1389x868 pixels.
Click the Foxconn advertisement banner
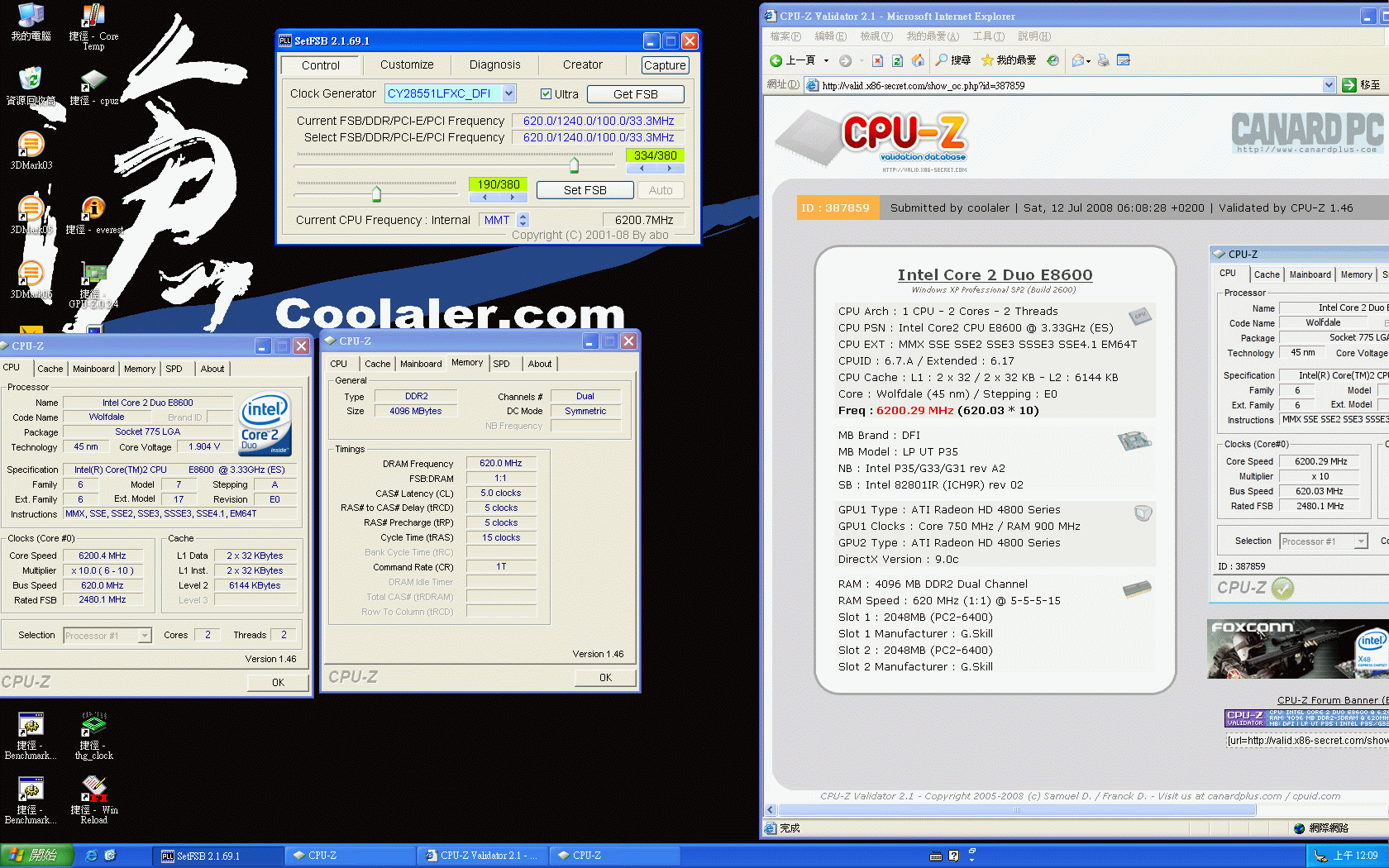click(x=1298, y=649)
